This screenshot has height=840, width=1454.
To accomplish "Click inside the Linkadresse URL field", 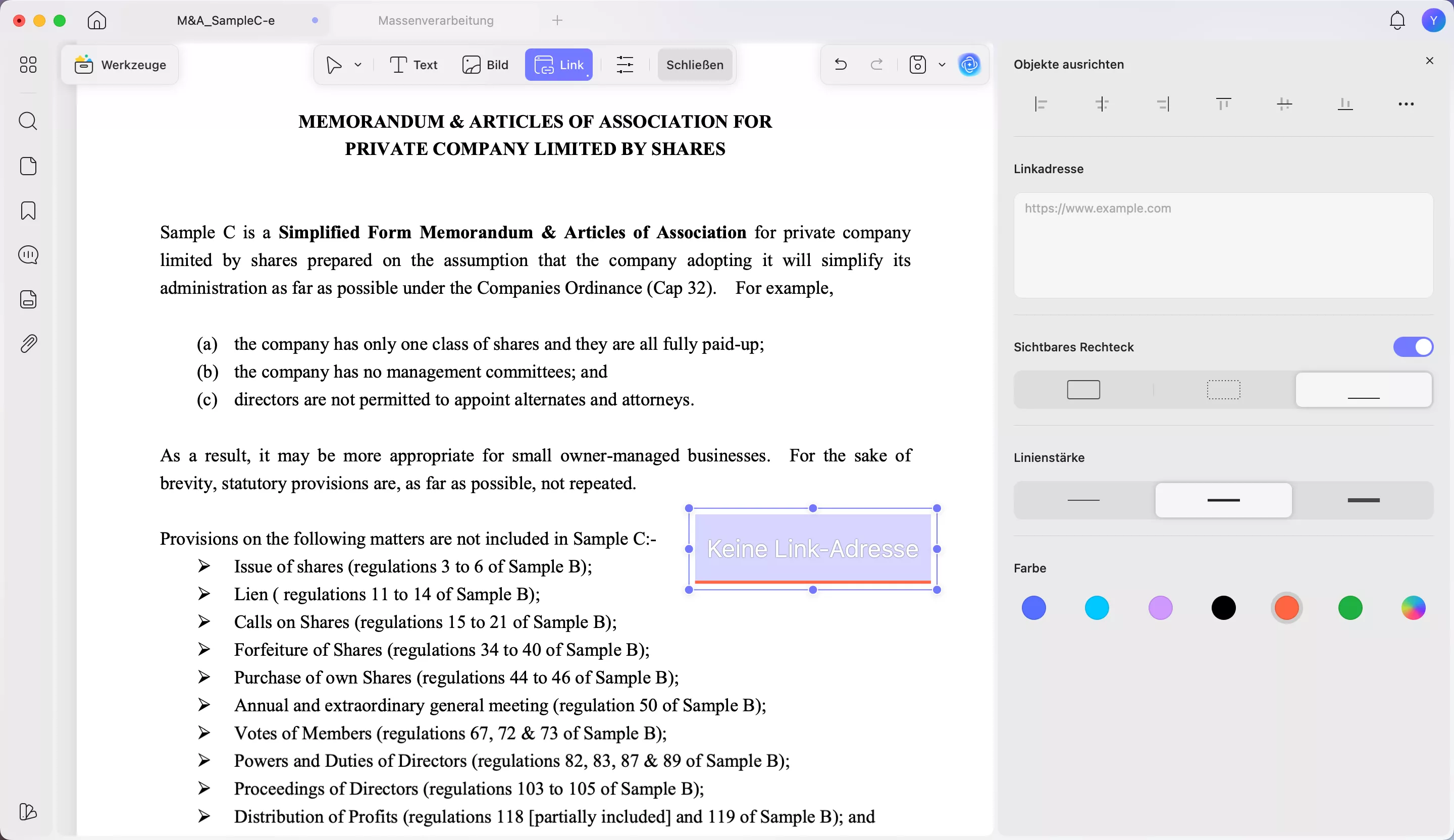I will 1223,244.
